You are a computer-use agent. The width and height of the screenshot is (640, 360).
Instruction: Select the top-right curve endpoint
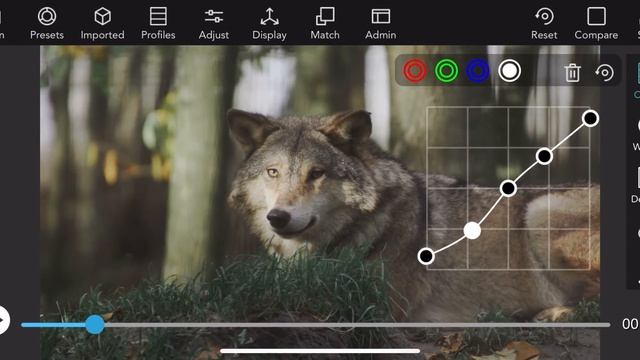tap(590, 118)
